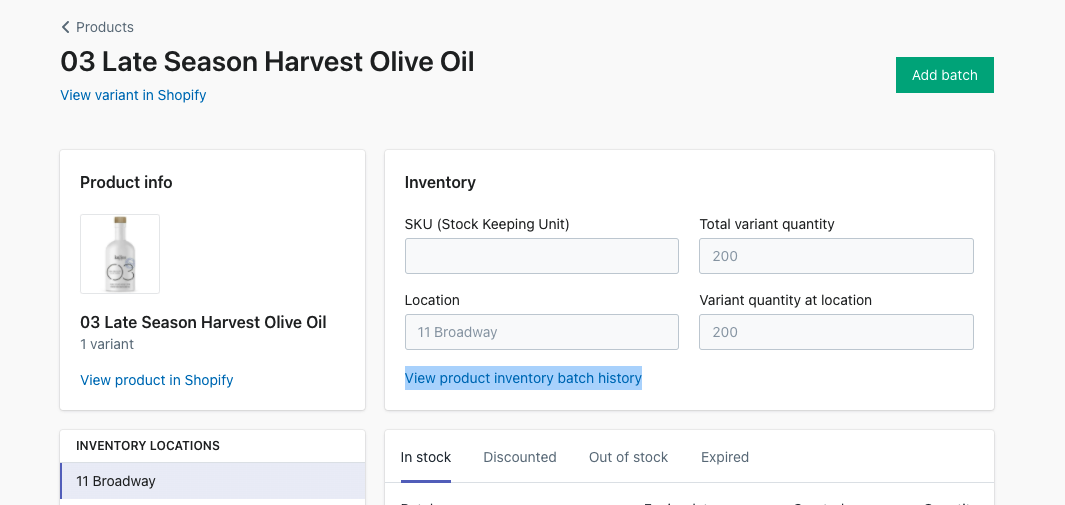Open the View variant in Shopify link
Screen dimensions: 1065x505
tap(133, 95)
